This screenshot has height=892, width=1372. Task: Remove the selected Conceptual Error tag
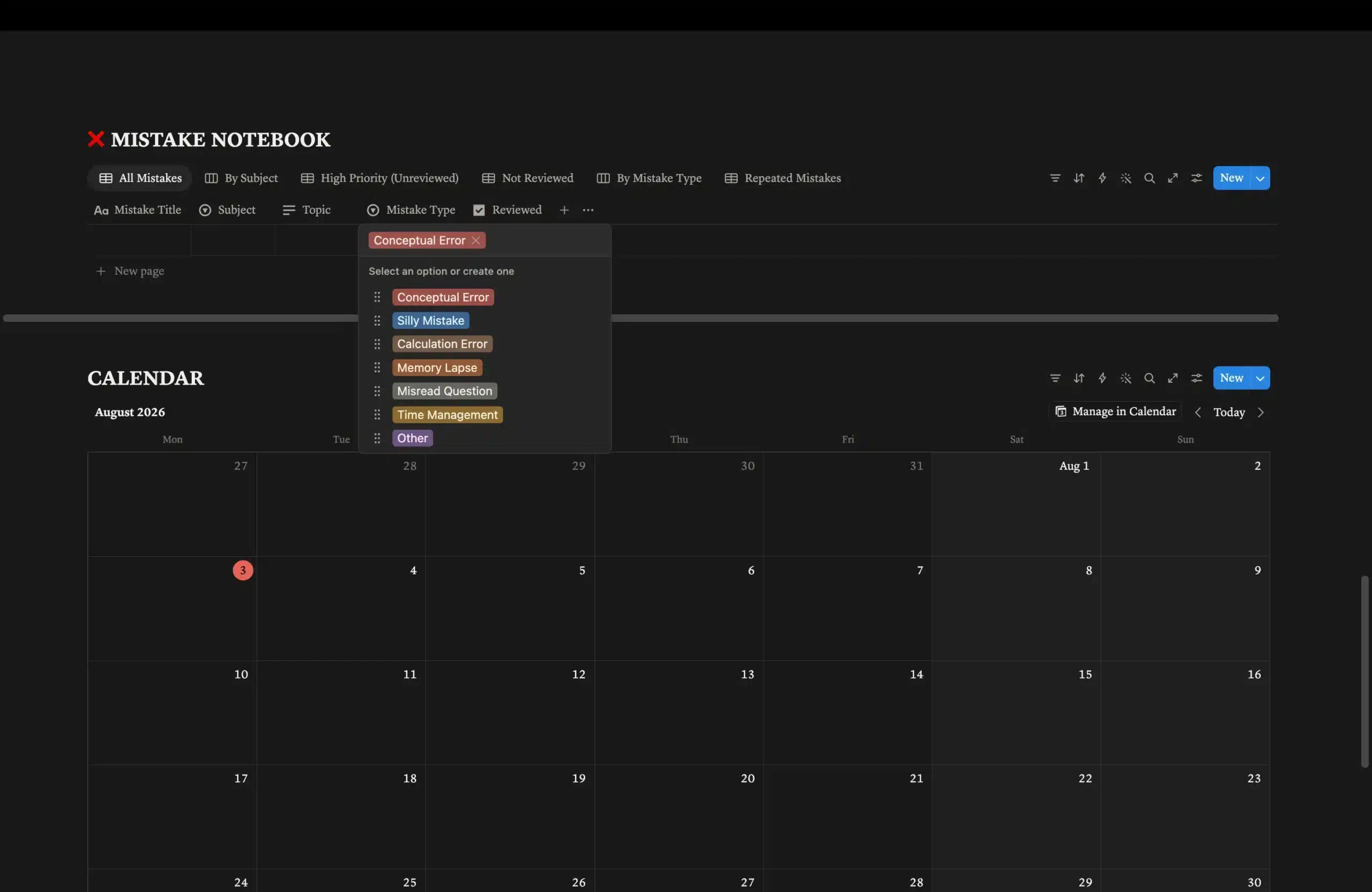tap(475, 241)
